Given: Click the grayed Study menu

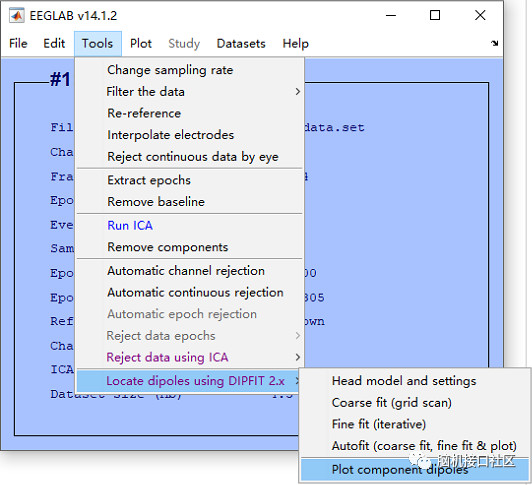Looking at the screenshot, I should [184, 43].
